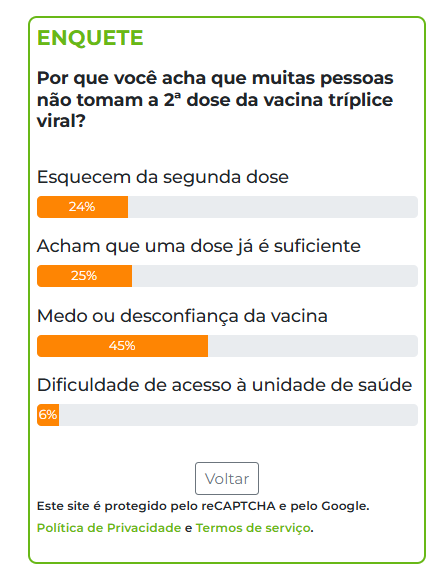
Task: Select 'Dificuldade de acesso à unidade de saúde'
Action: pos(224,385)
